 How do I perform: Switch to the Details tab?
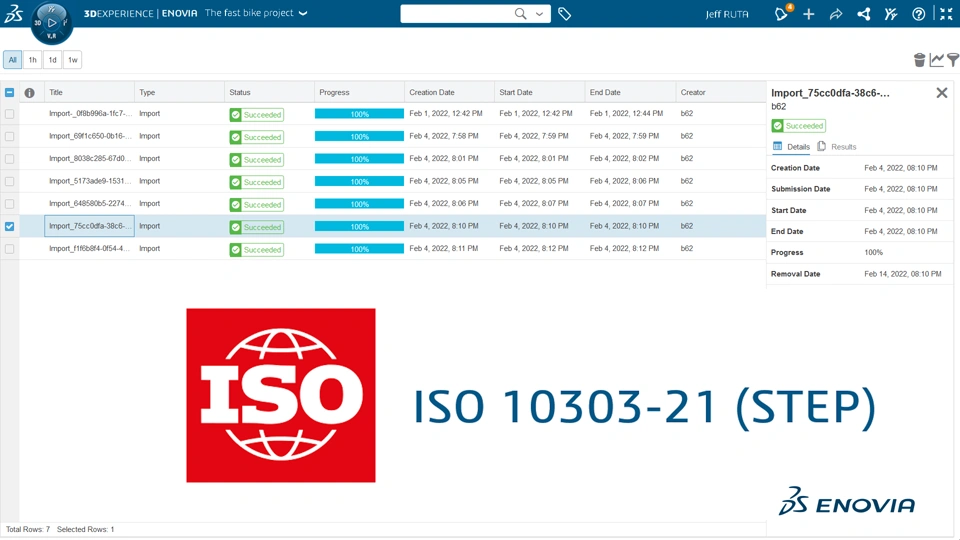pyautogui.click(x=791, y=147)
